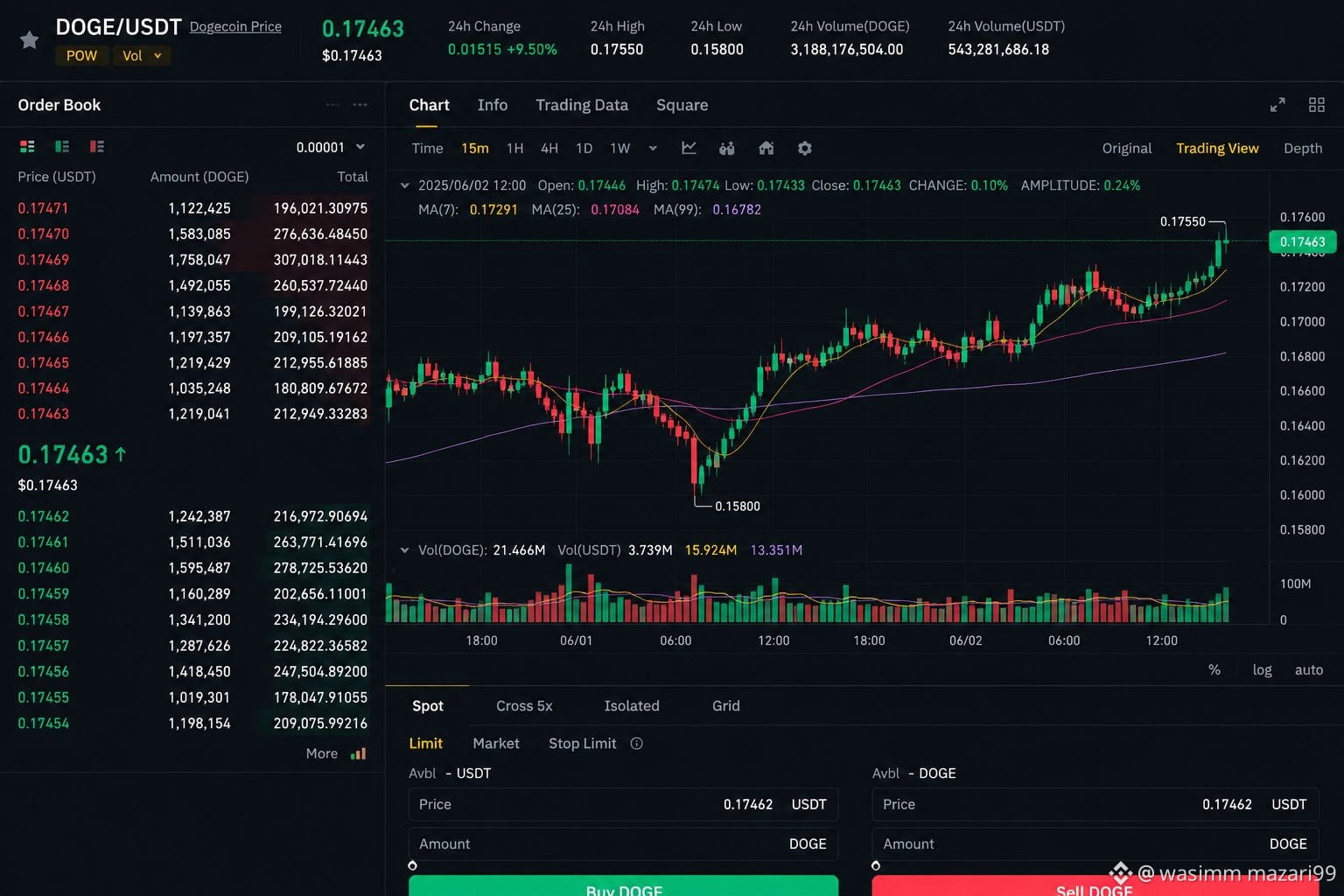Open the Square tab
This screenshot has height=896, width=1344.
(x=682, y=105)
